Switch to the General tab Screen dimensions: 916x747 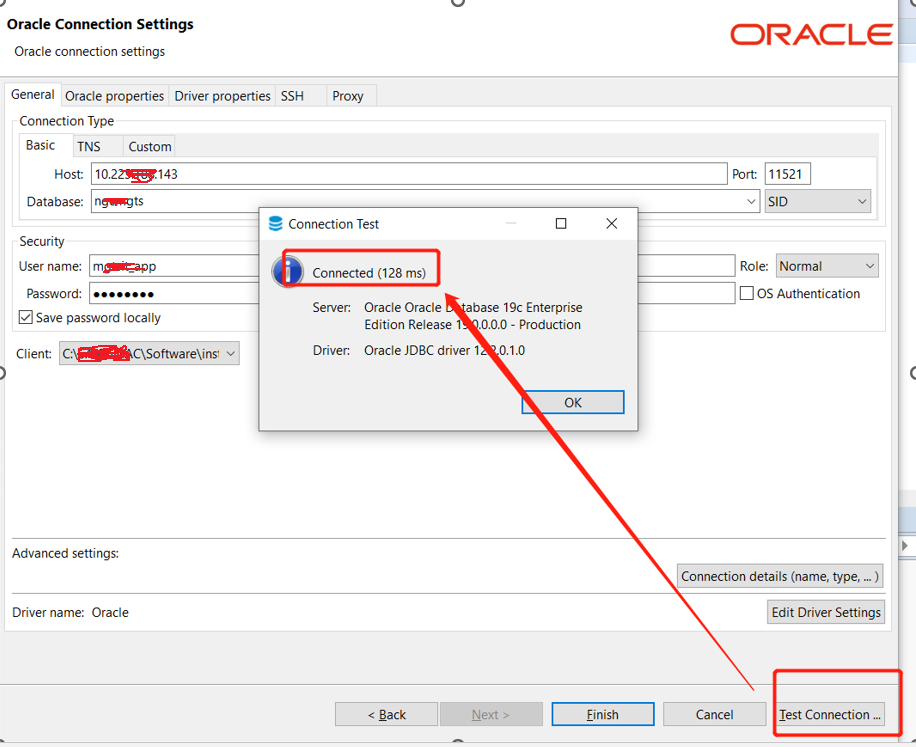click(x=32, y=95)
